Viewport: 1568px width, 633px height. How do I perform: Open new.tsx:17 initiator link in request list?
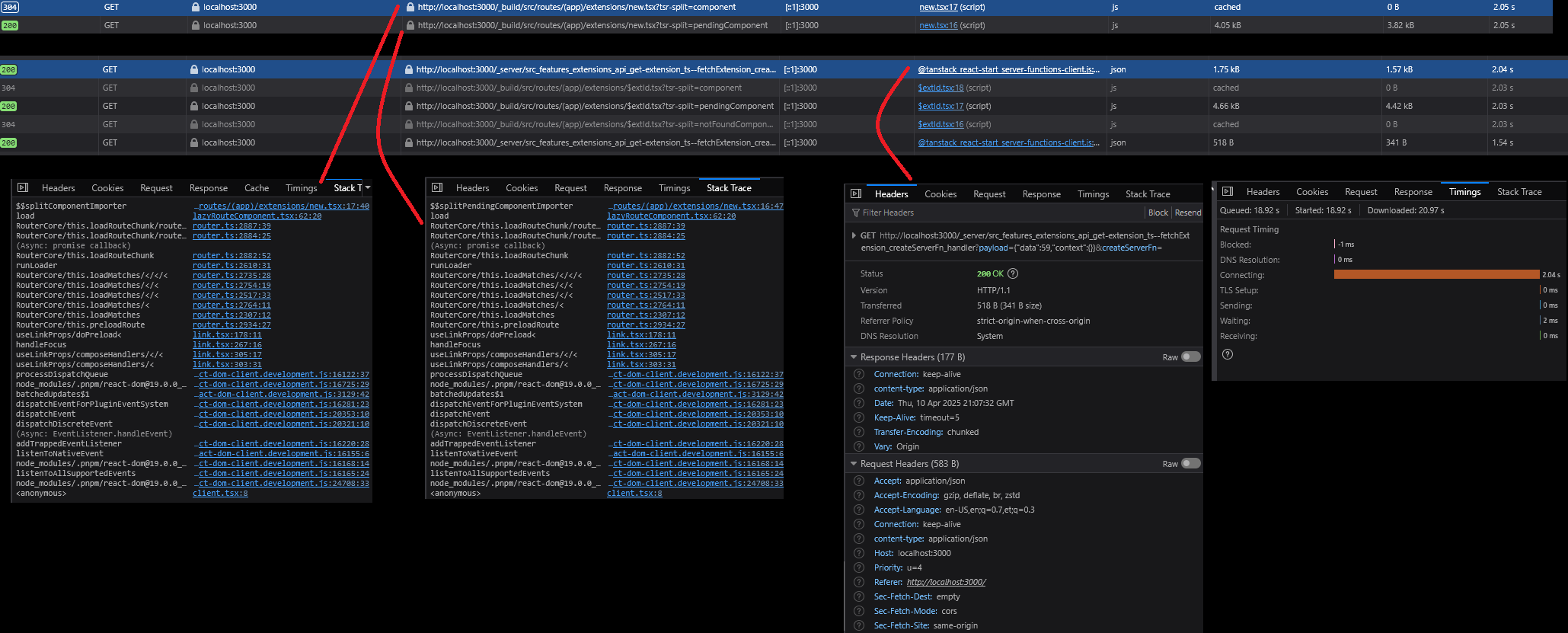click(938, 7)
